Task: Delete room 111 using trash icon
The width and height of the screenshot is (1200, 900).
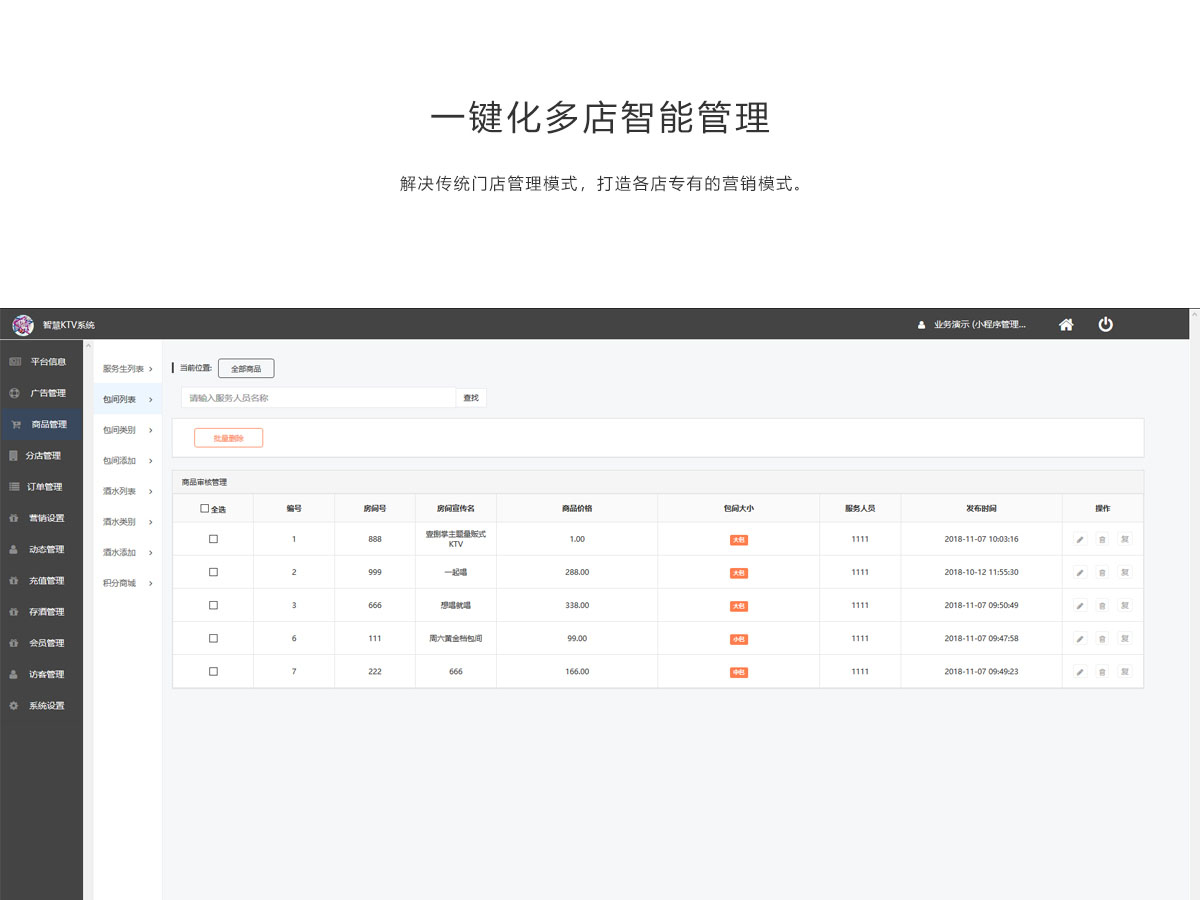Action: (x=1102, y=638)
